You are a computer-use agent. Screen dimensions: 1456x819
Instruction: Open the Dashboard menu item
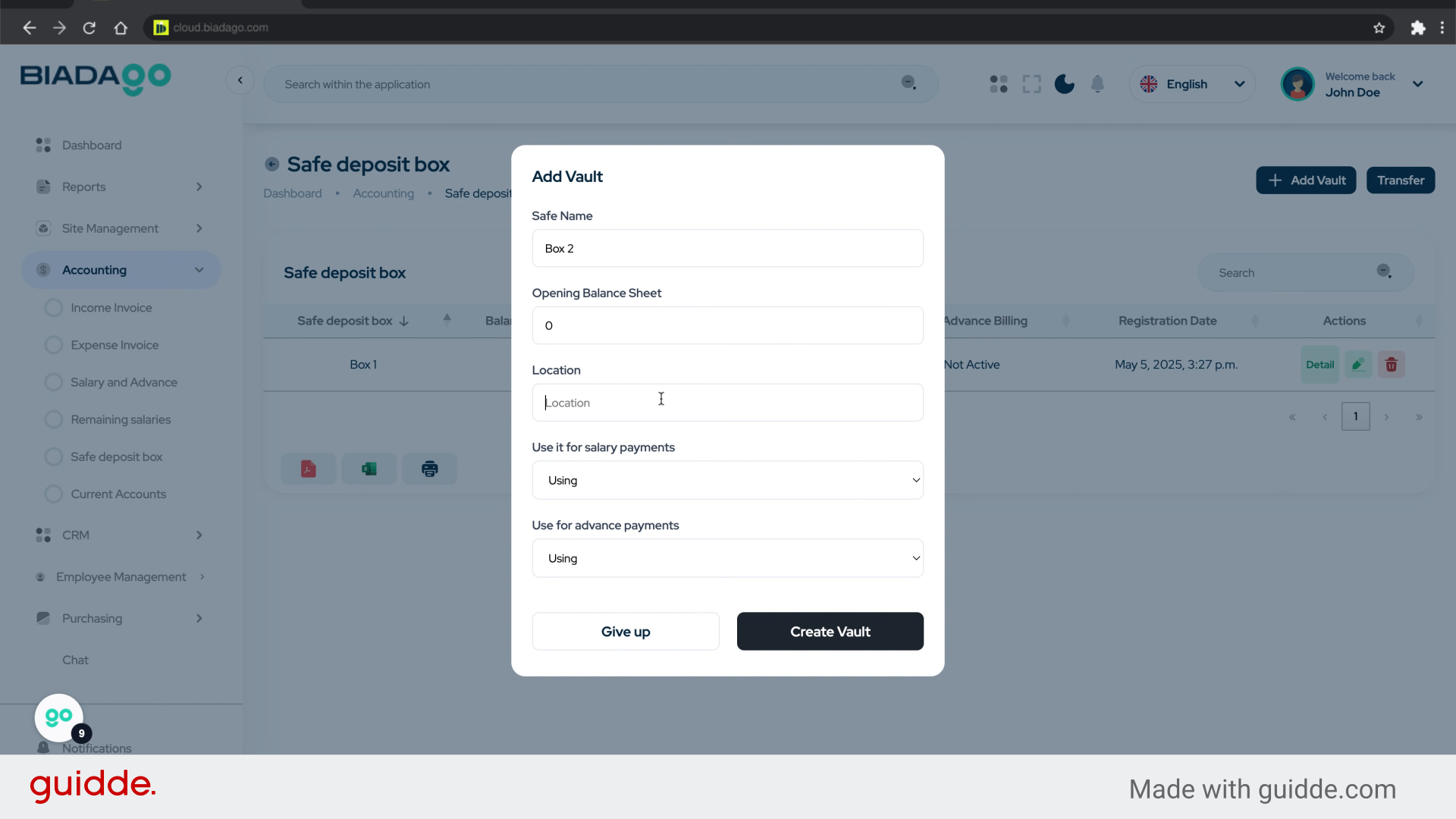click(x=92, y=145)
